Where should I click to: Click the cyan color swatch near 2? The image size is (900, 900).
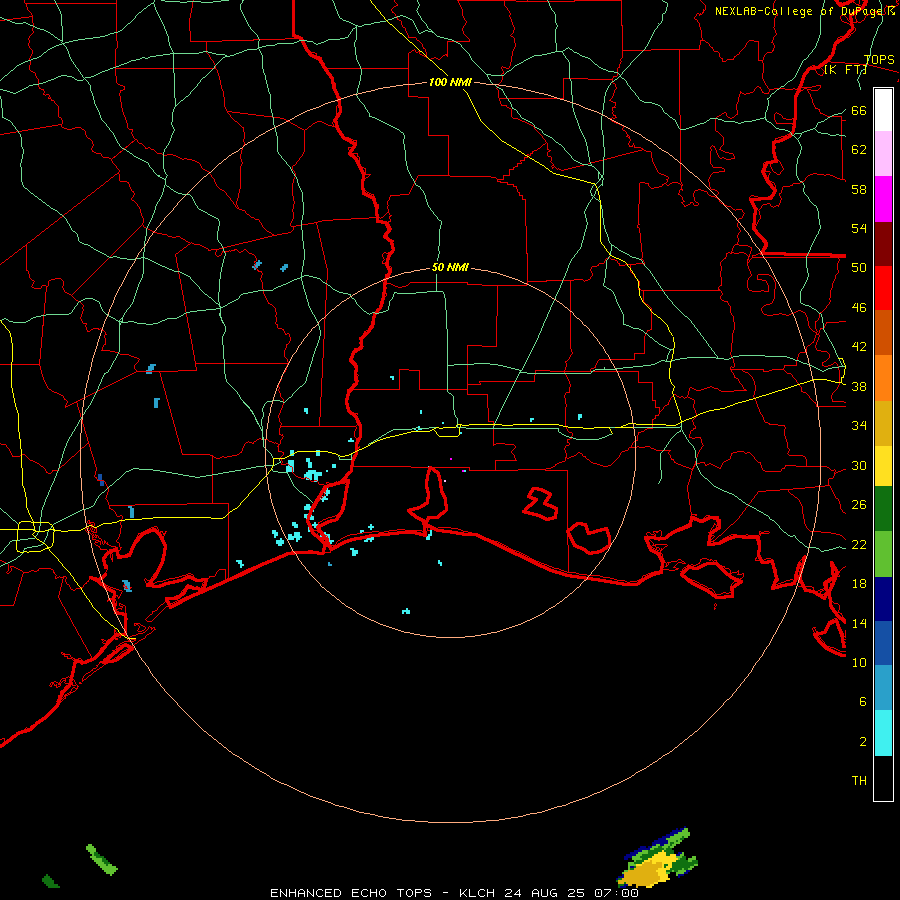point(883,733)
